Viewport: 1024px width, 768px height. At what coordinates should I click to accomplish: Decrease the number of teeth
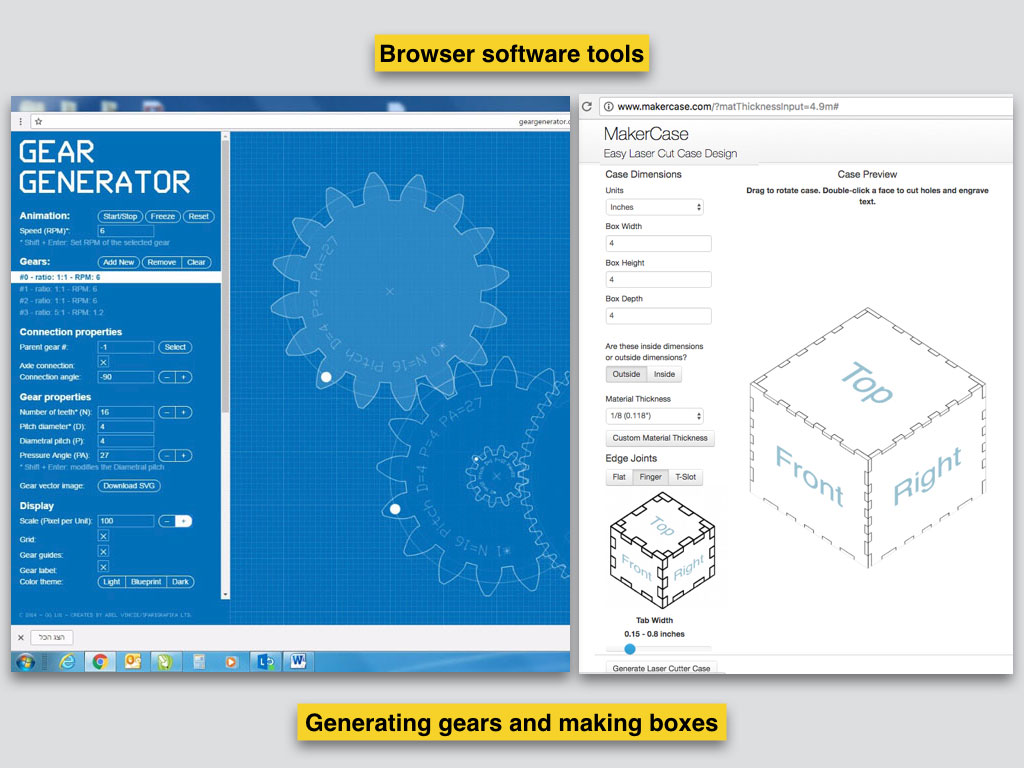pyautogui.click(x=167, y=413)
